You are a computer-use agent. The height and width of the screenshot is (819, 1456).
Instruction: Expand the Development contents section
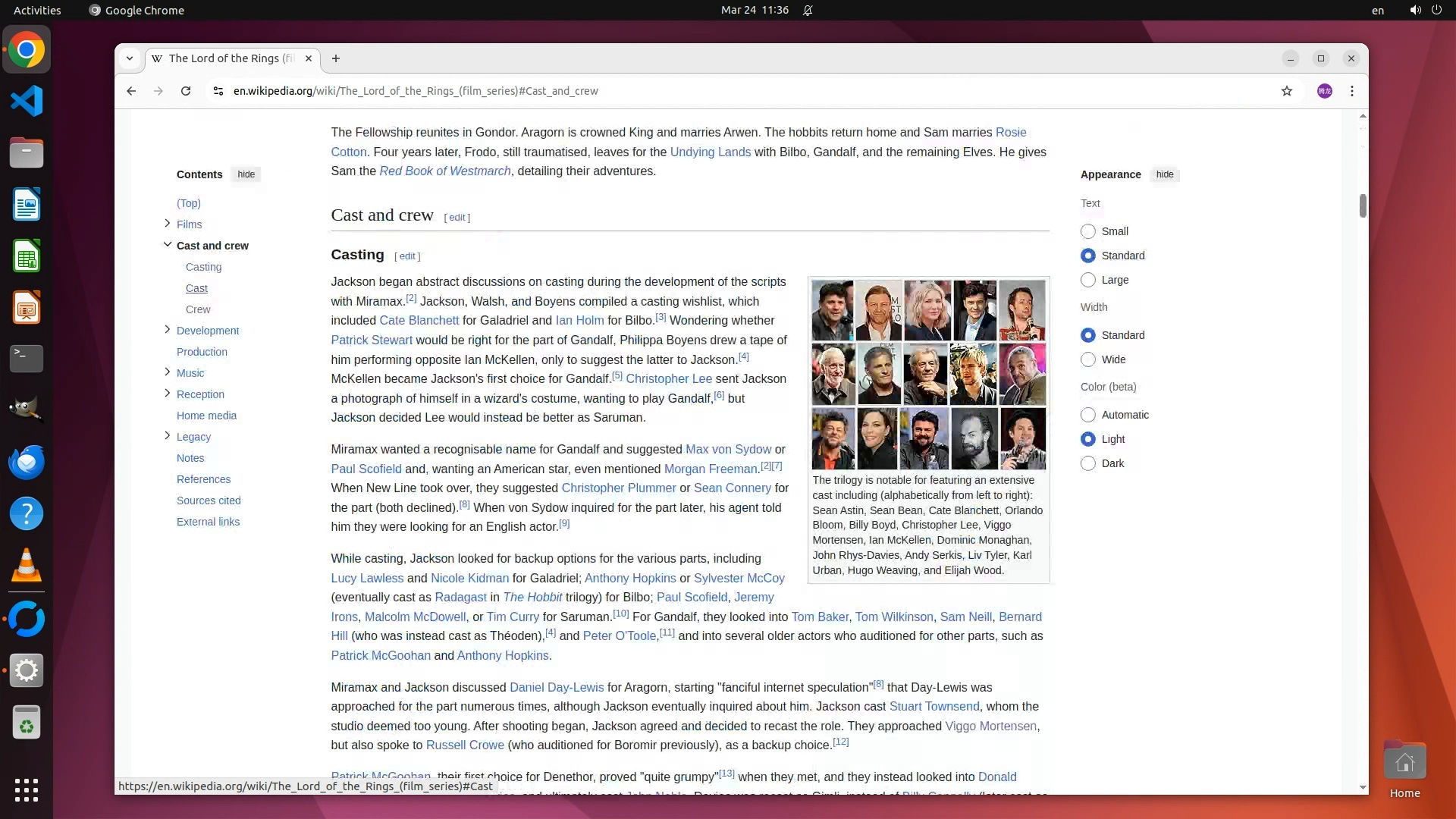click(168, 329)
